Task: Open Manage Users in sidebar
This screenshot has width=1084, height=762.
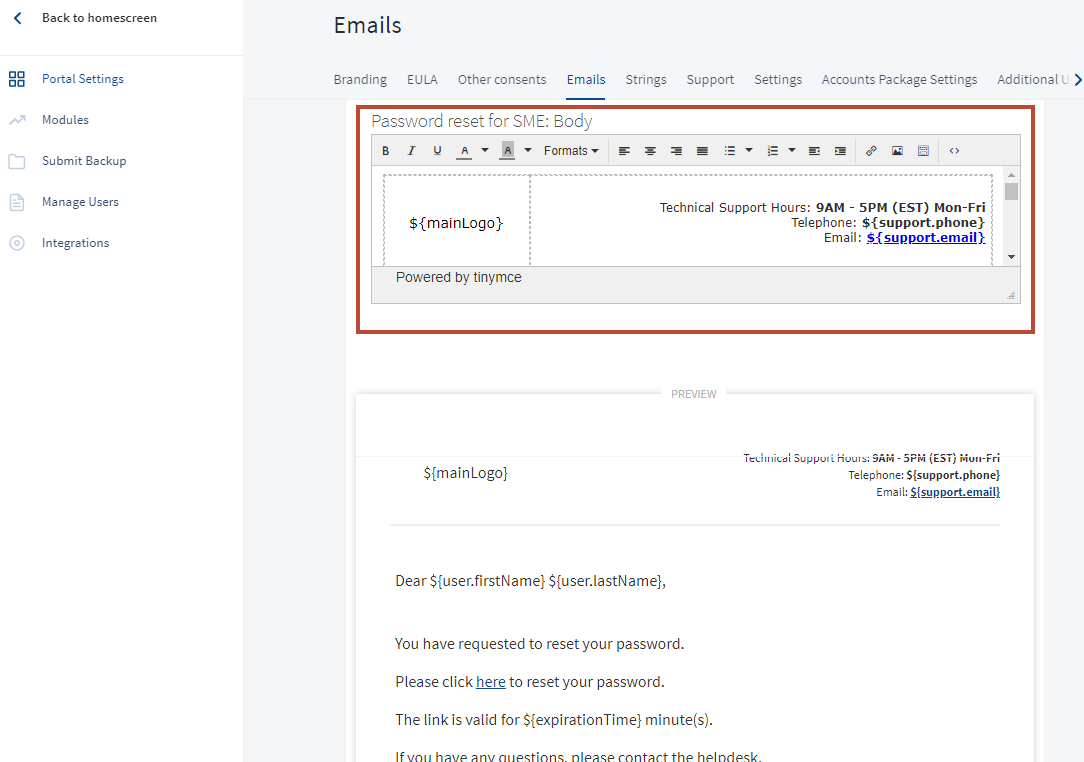Action: coord(80,202)
